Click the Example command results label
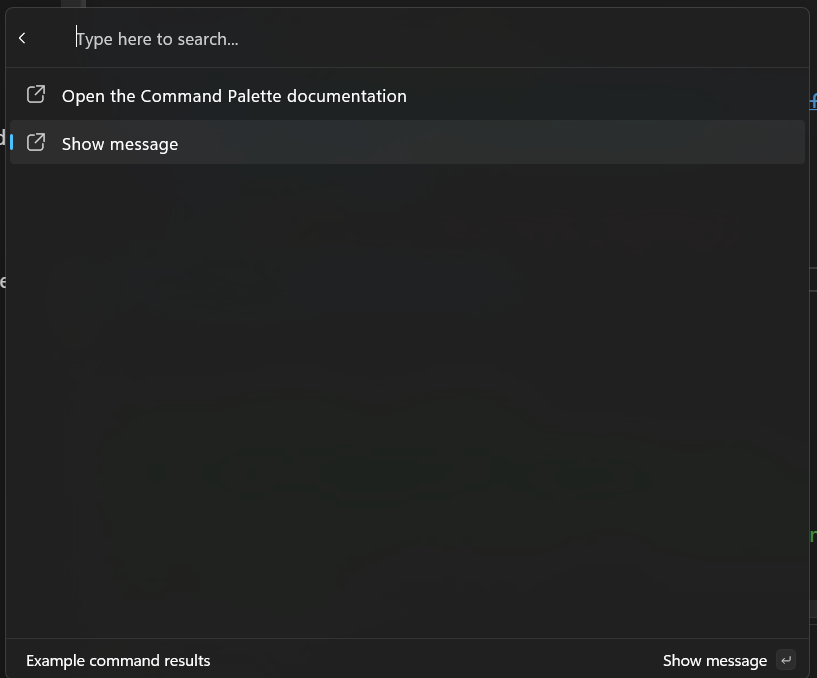Image resolution: width=817 pixels, height=678 pixels. 118,660
